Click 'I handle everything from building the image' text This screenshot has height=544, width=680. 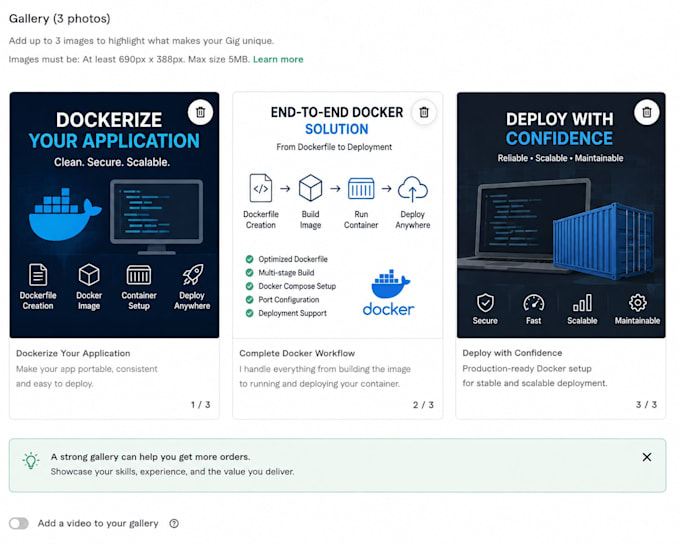(325, 369)
